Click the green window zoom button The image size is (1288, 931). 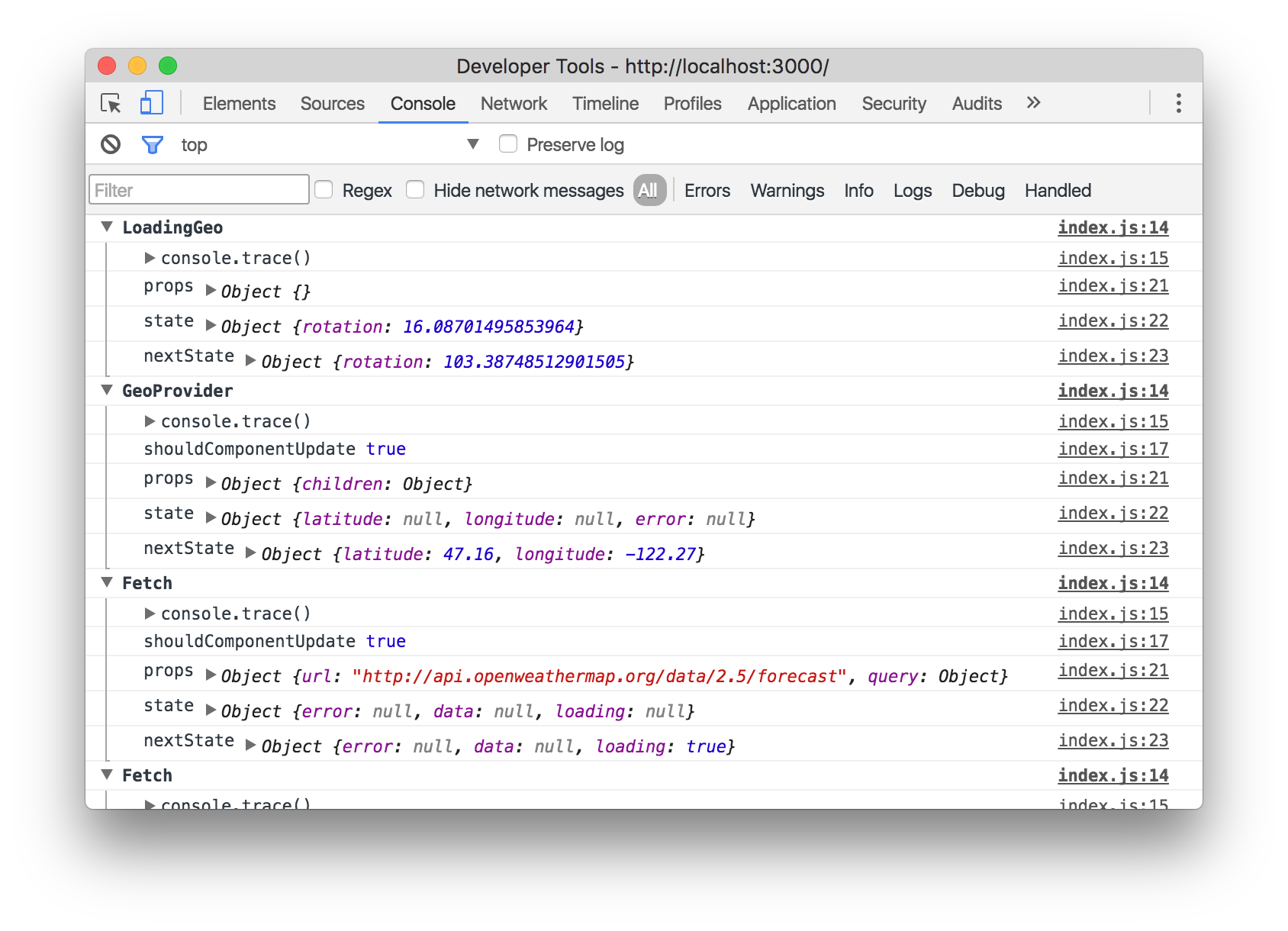coord(168,66)
